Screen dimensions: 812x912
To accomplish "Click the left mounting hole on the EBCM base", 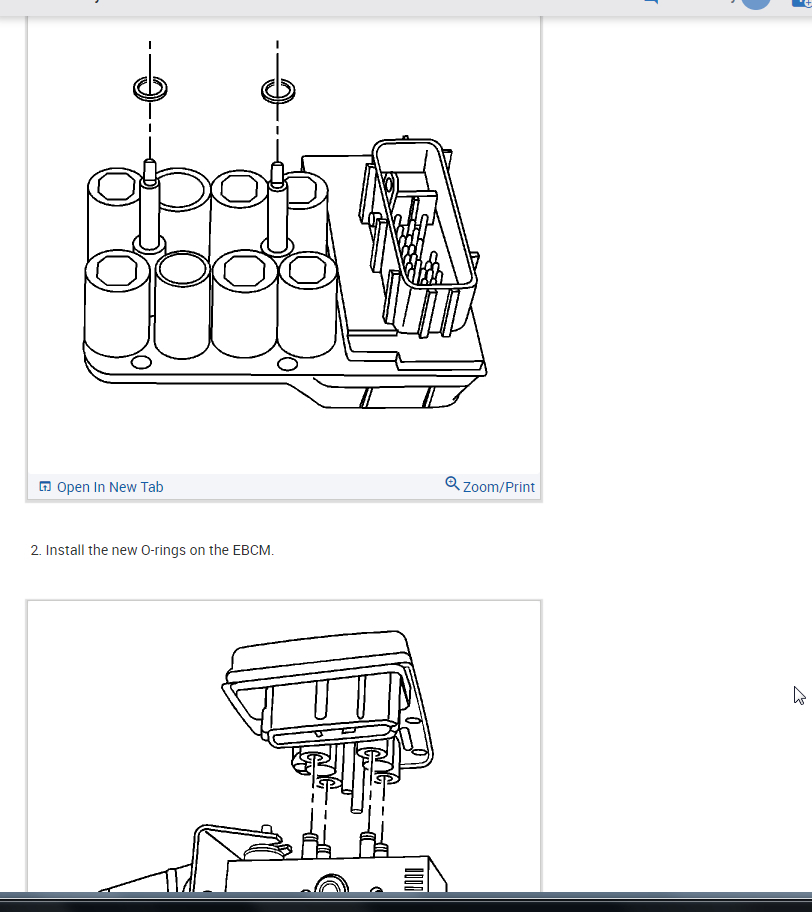I will [x=141, y=363].
